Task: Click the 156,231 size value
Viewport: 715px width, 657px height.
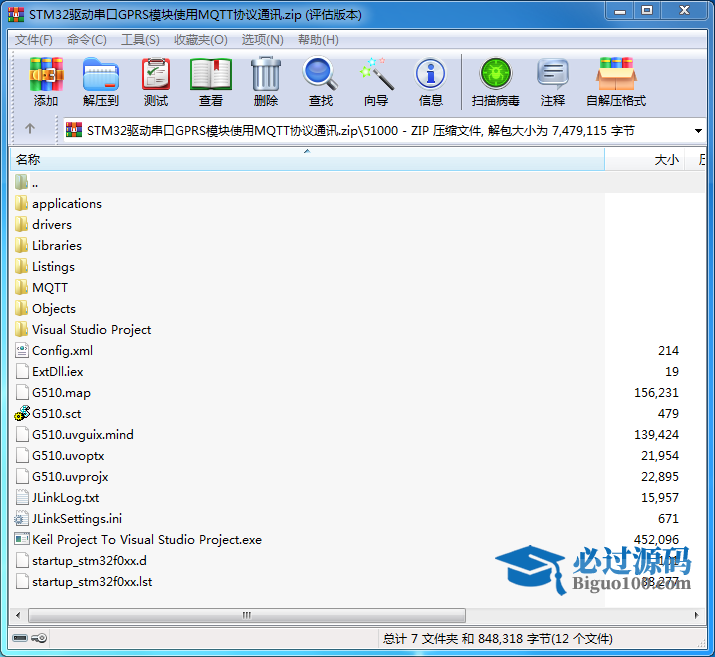Action: 656,393
